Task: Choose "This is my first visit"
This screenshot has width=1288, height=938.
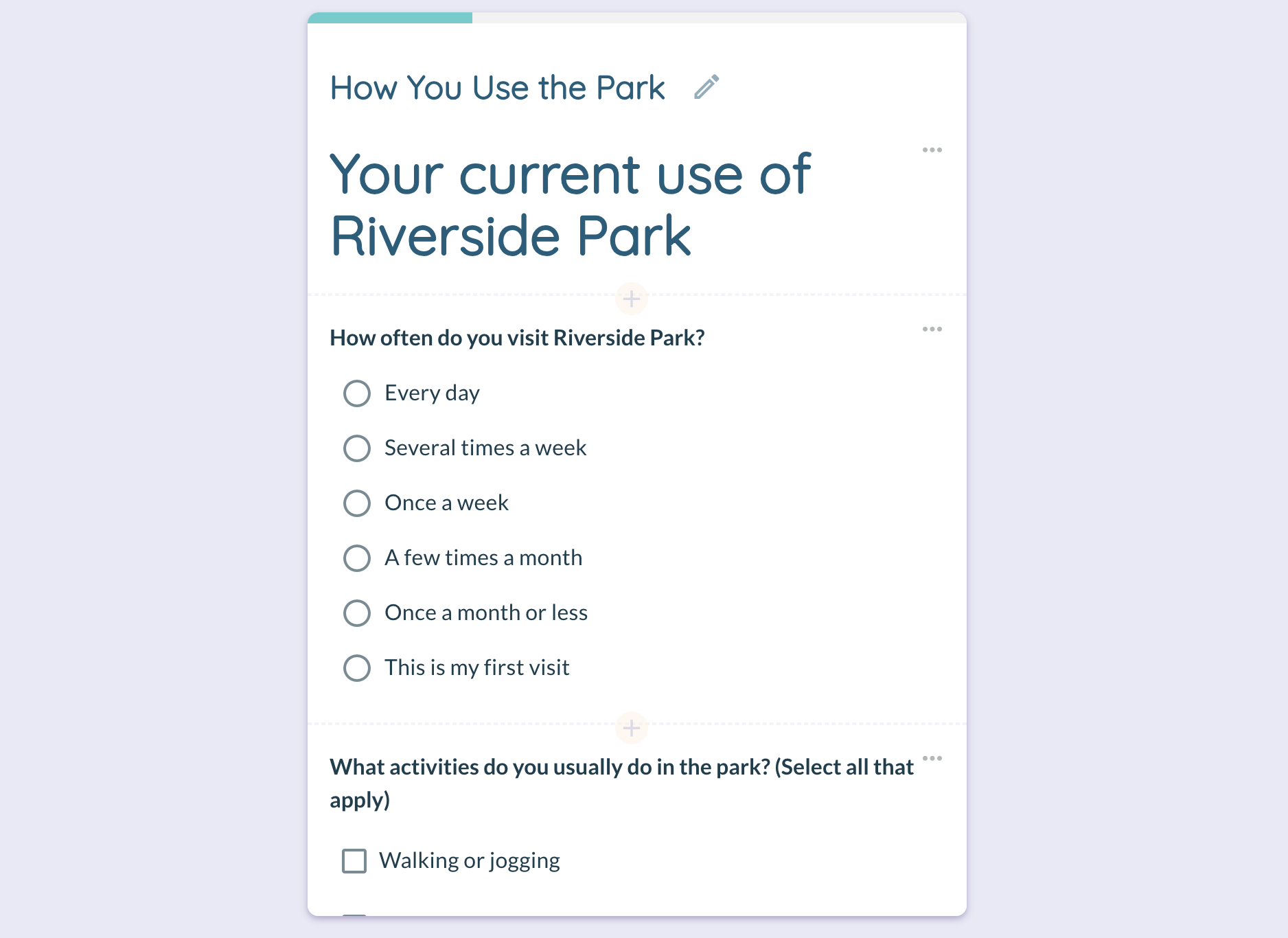Action: click(x=357, y=668)
